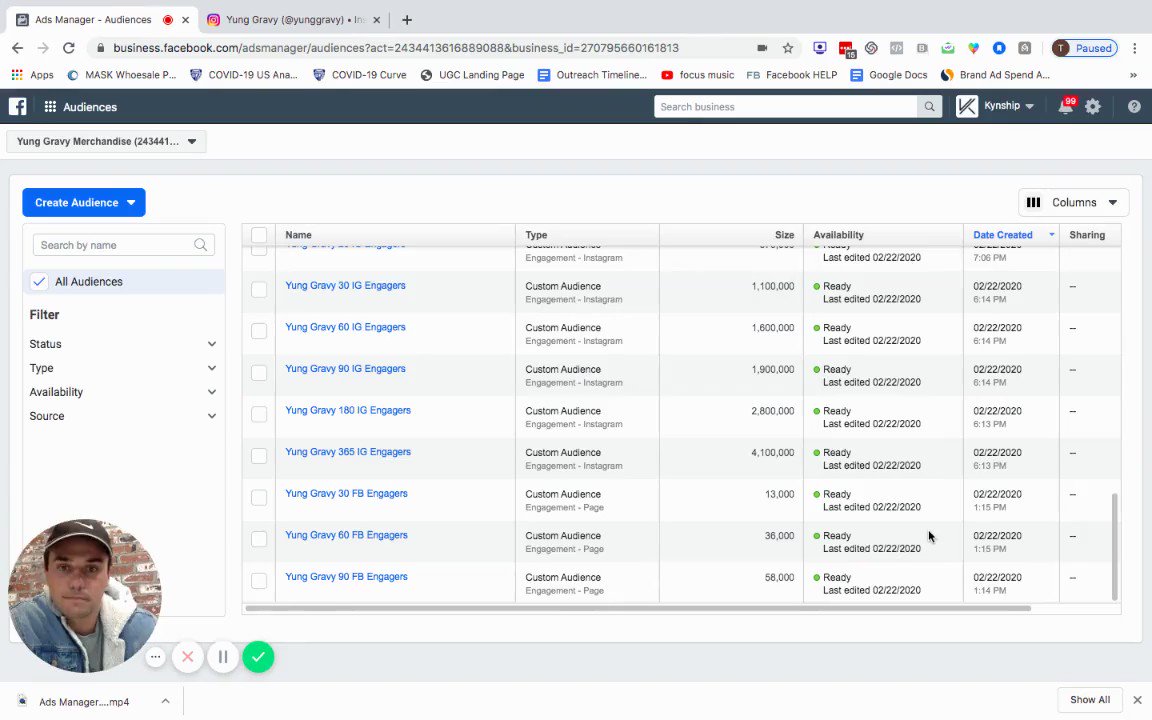Click the Paused profile button

coord(1084,48)
